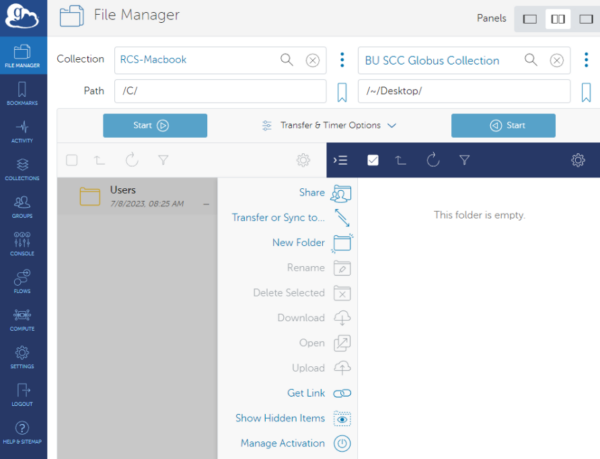Image resolution: width=600 pixels, height=459 pixels.
Task: Click the /~/Desktop/ path input field
Action: click(x=464, y=91)
